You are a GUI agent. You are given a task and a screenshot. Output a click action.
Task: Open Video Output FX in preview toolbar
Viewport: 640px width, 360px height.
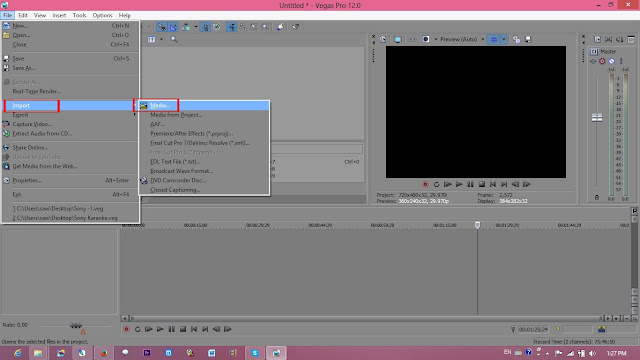412,40
